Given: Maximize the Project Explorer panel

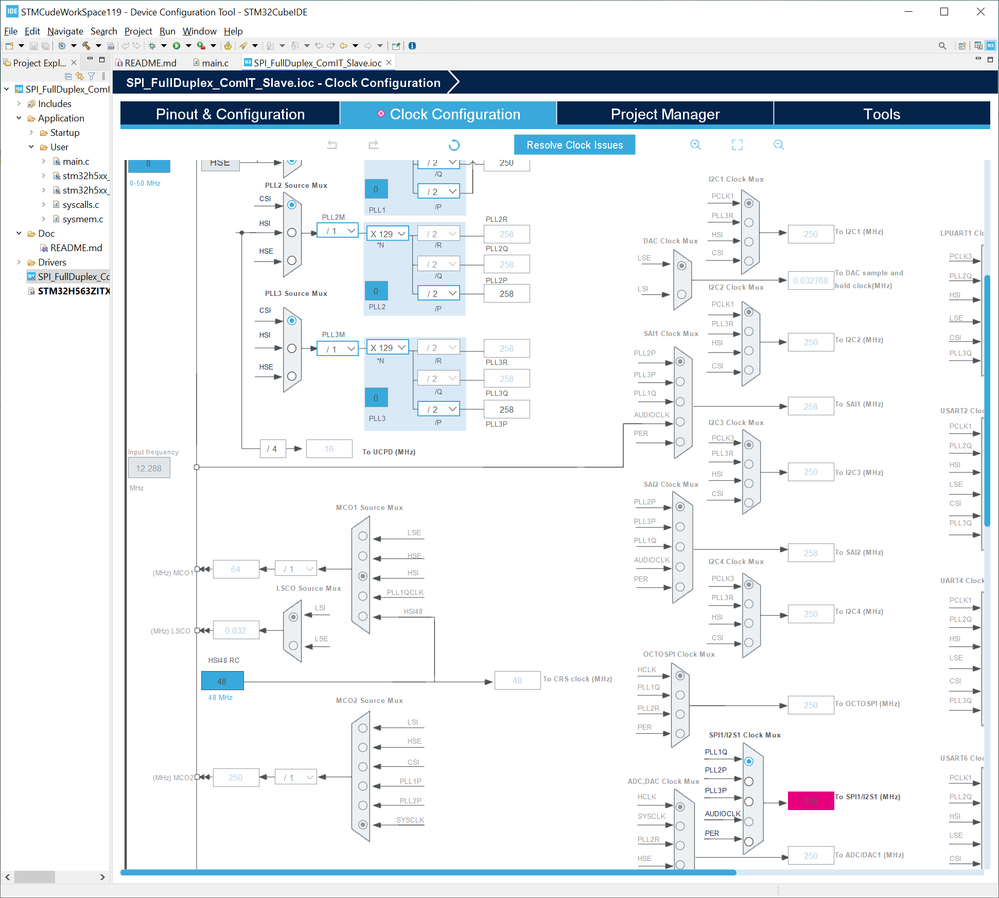Looking at the screenshot, I should coord(101,59).
